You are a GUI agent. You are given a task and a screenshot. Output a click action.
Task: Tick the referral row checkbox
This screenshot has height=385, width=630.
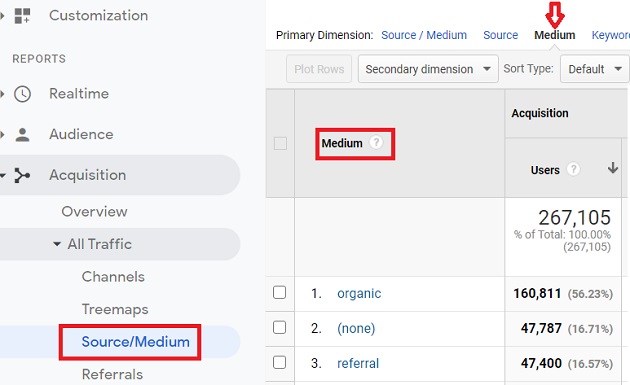279,362
